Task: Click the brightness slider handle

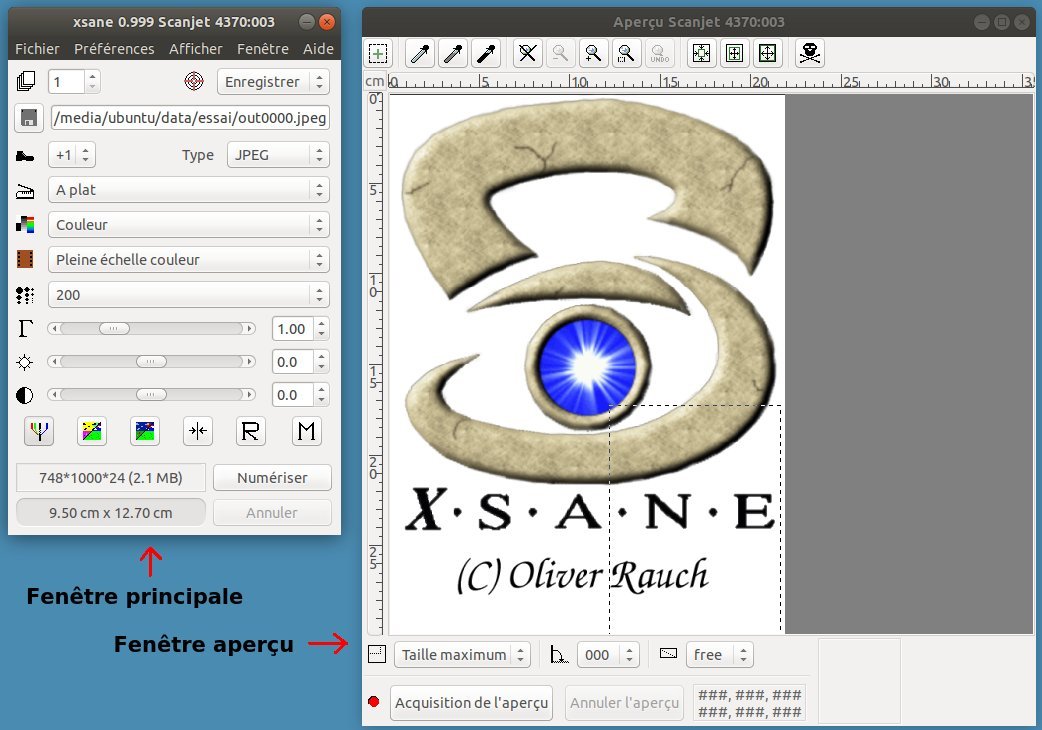Action: (152, 362)
